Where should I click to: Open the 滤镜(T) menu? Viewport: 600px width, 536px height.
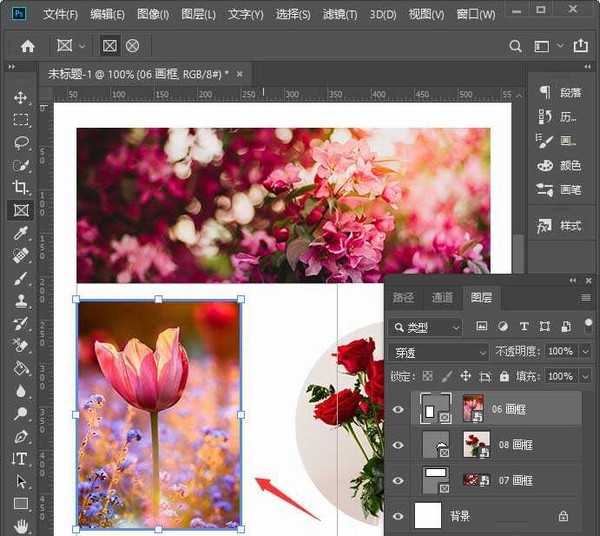338,15
